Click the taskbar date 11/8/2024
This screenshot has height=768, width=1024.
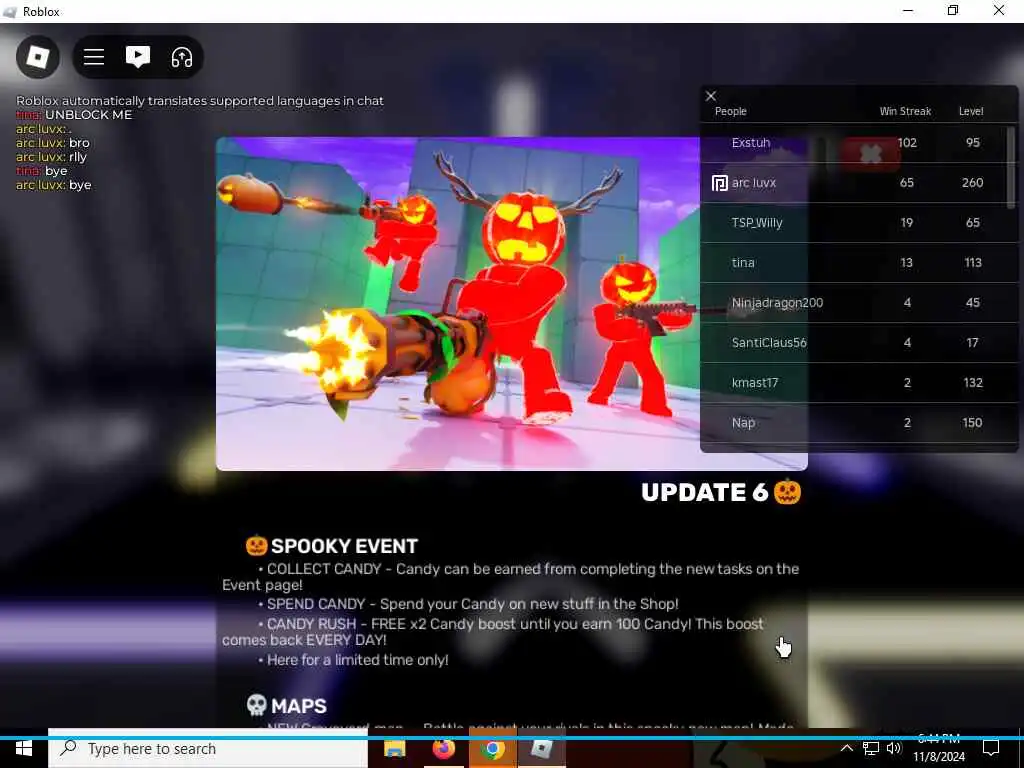pyautogui.click(x=938, y=757)
